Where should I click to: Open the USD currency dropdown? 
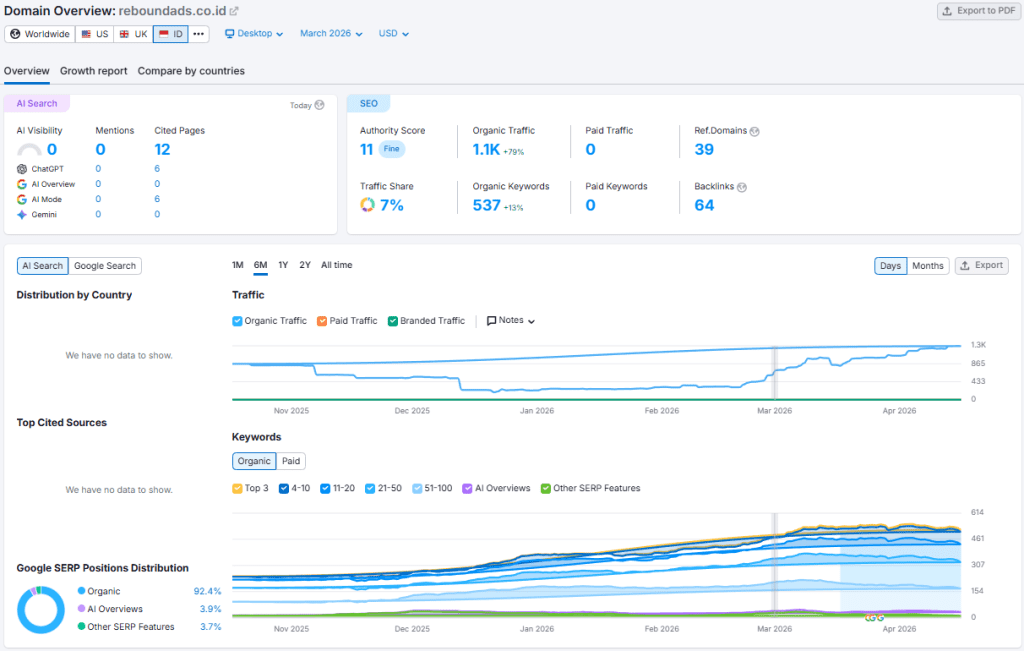(393, 33)
